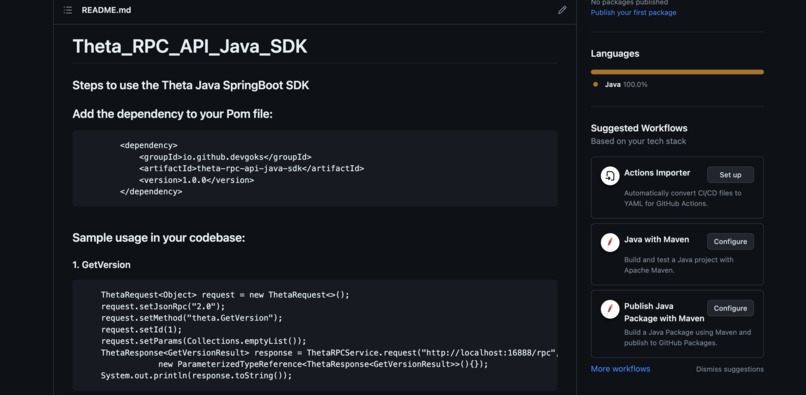The image size is (806, 395).
Task: Dismiss the workflow suggestions
Action: (x=729, y=369)
